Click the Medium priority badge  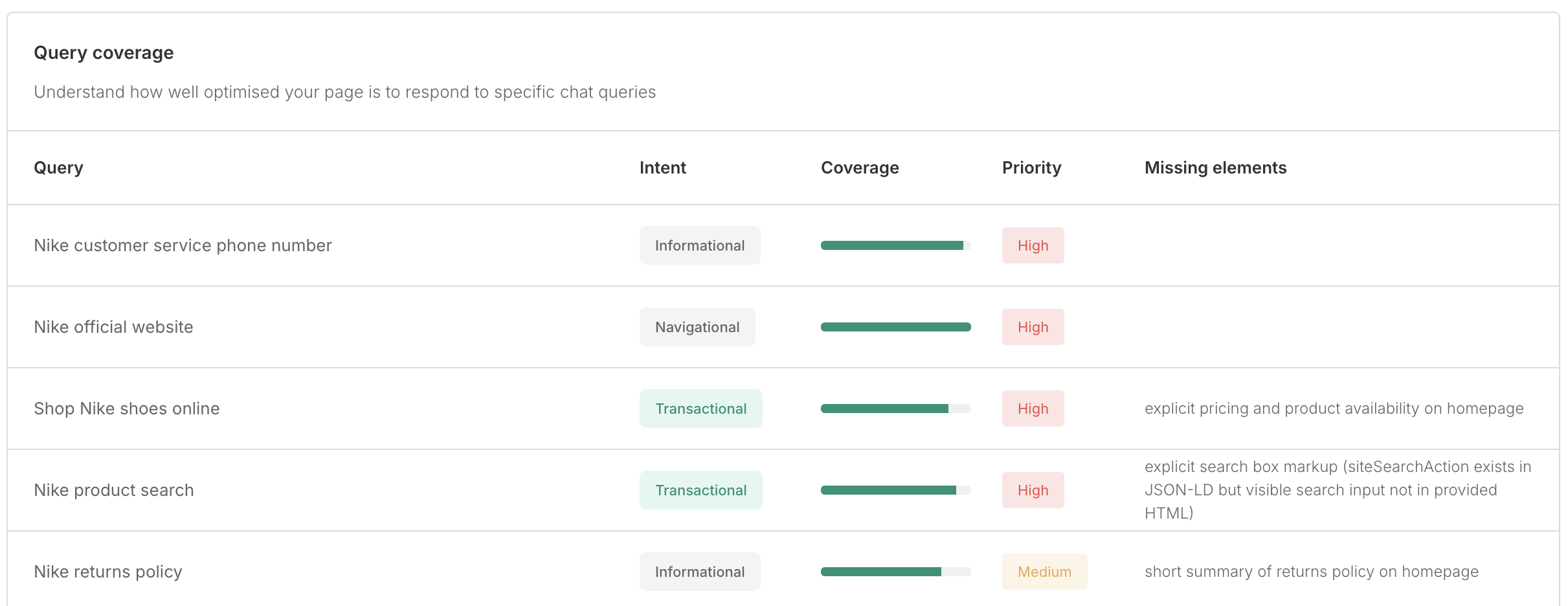(x=1044, y=572)
